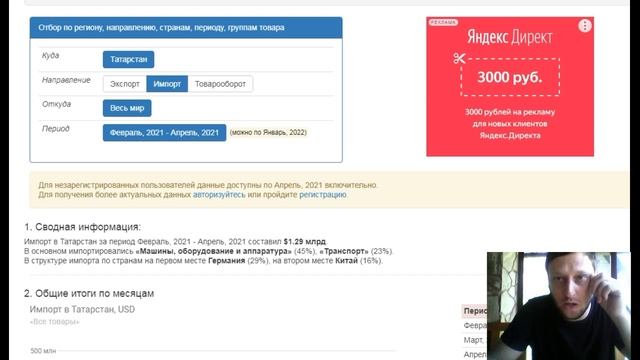The height and width of the screenshot is (360, 640).
Task: Open the period selector Февраль, 2021 - Апрель, 2021
Action: pos(164,133)
